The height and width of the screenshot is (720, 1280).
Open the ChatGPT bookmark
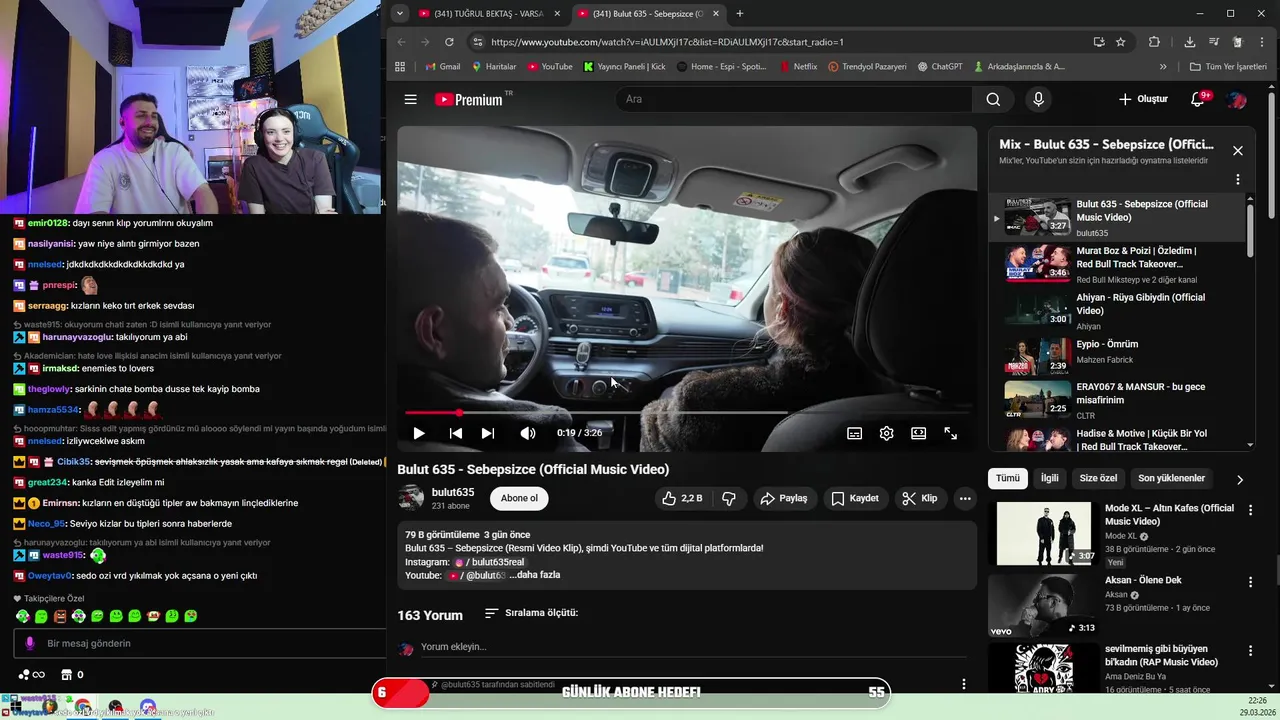pos(939,67)
